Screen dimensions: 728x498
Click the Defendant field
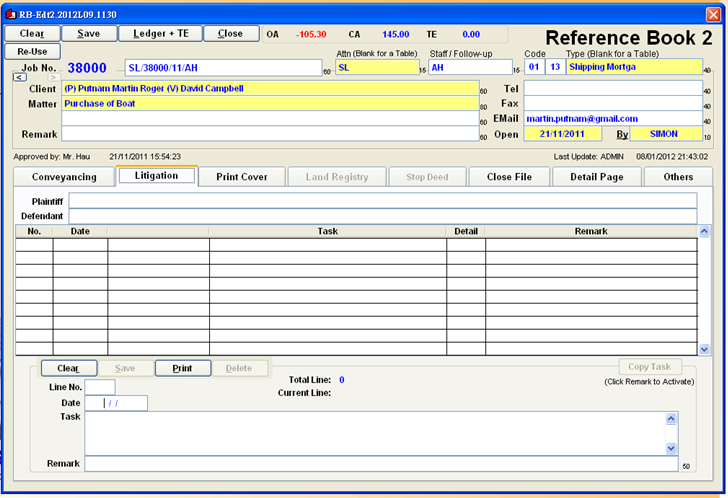pyautogui.click(x=383, y=216)
